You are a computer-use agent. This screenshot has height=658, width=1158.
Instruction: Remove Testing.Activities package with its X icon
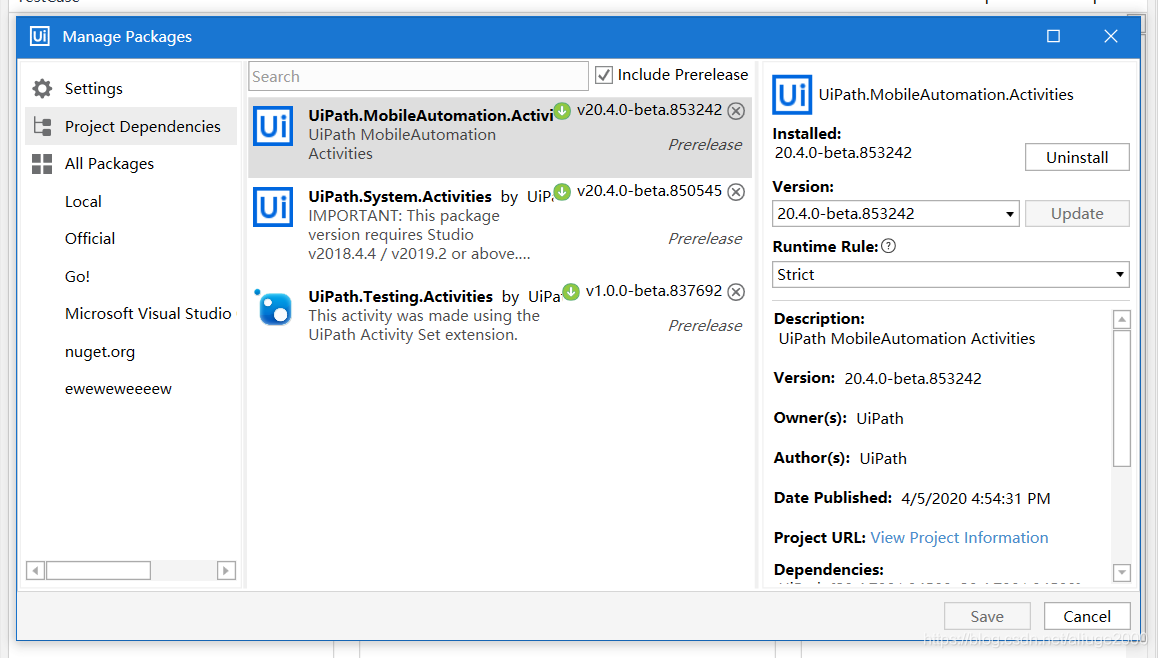point(736,292)
